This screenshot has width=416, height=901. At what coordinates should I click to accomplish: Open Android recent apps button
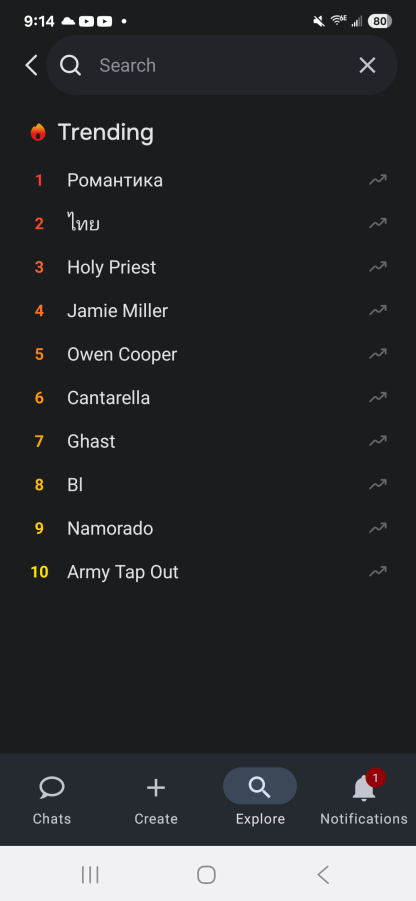tap(90, 875)
